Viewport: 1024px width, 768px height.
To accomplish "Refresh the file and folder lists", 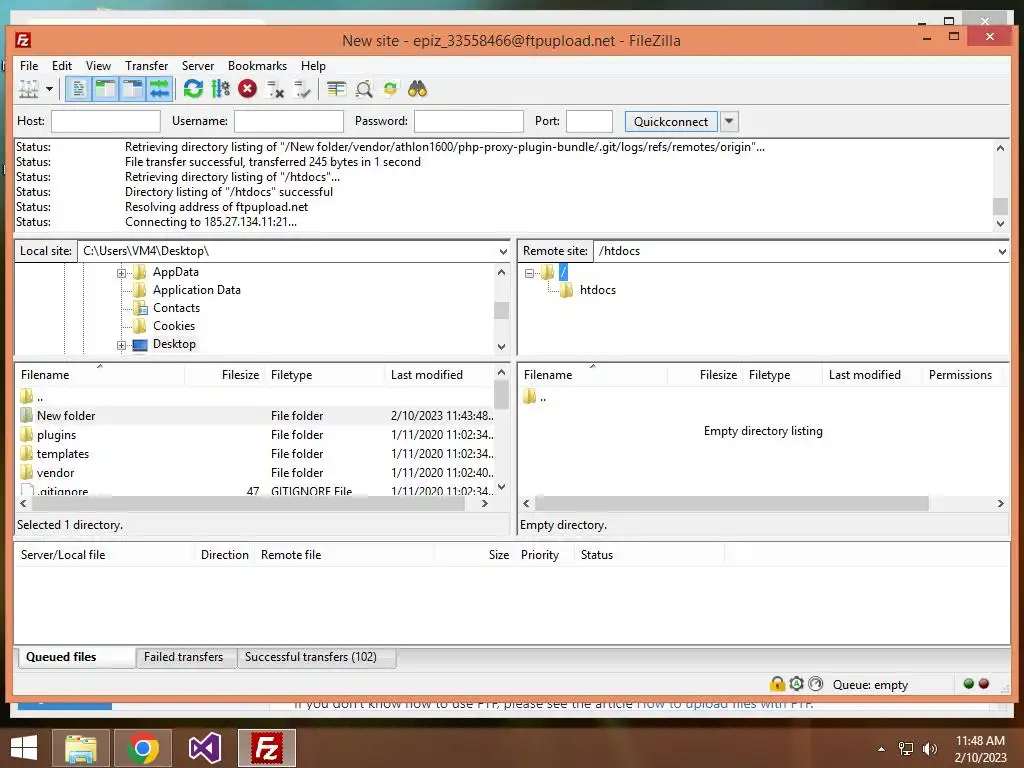I will pyautogui.click(x=193, y=89).
